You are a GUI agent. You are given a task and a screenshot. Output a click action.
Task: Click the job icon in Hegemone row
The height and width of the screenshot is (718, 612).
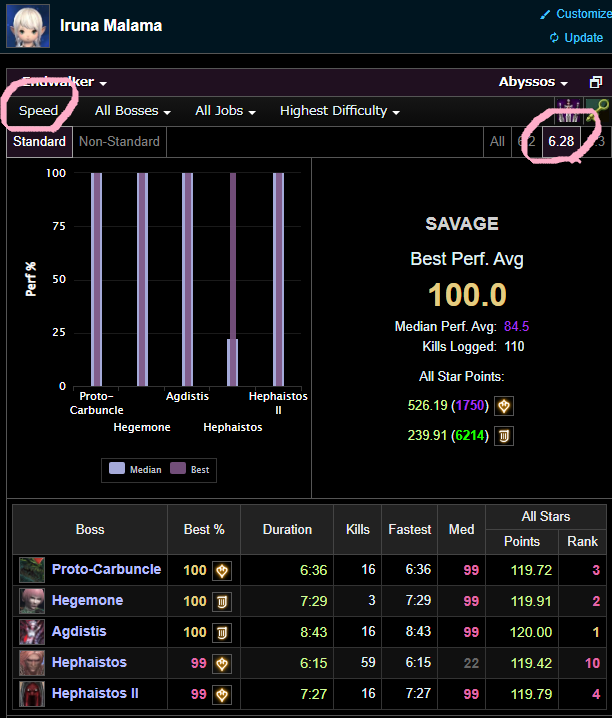coord(222,602)
